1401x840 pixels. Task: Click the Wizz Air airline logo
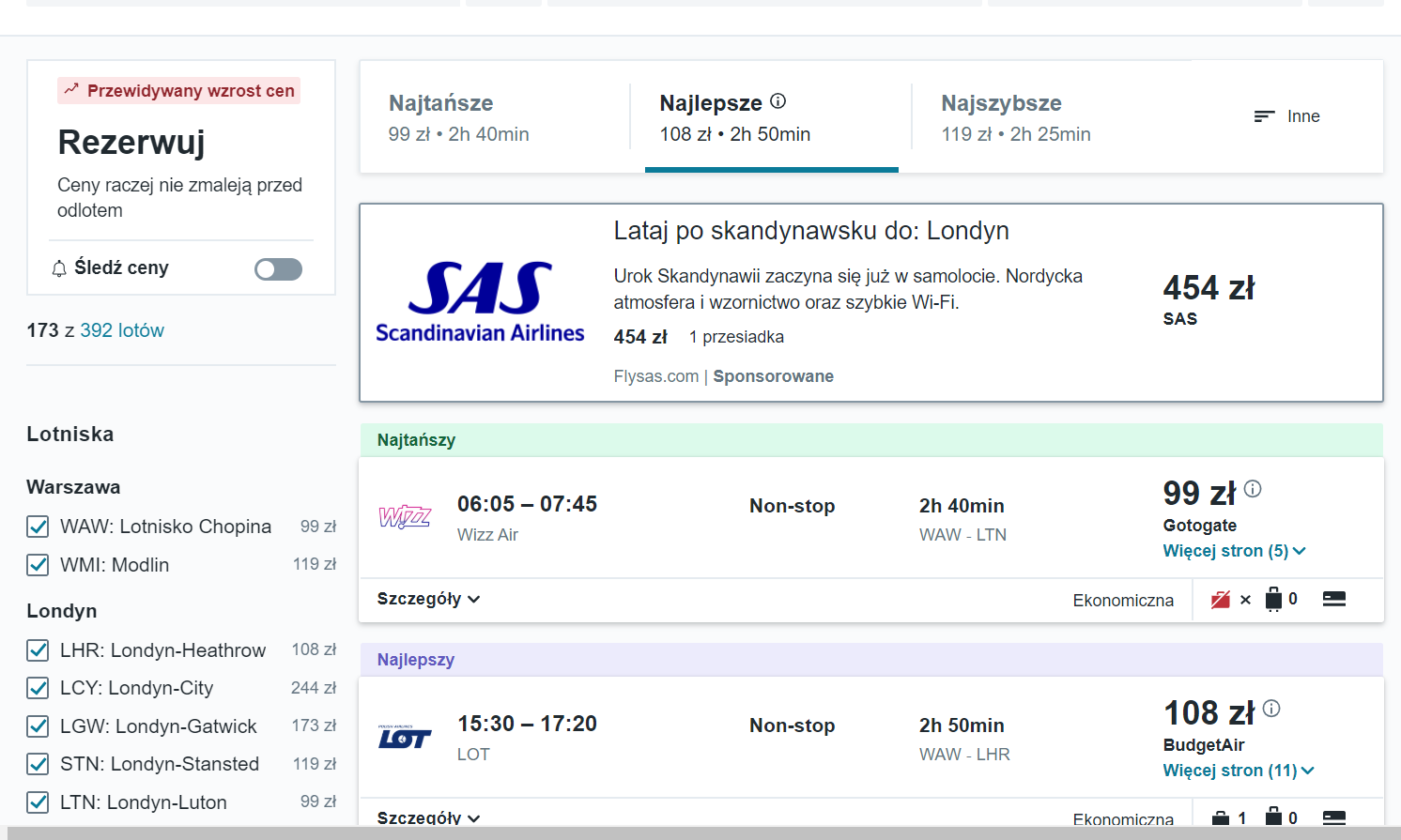pyautogui.click(x=405, y=516)
